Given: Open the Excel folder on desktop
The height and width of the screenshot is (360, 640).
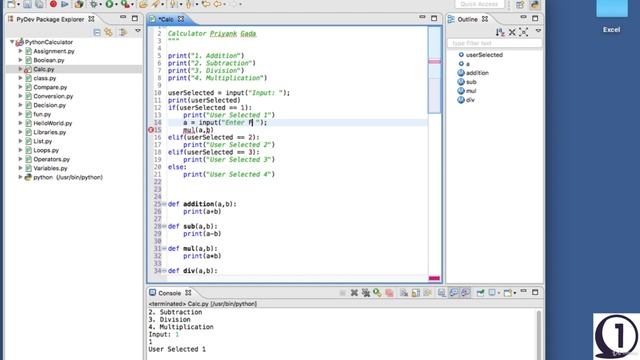Looking at the screenshot, I should [x=611, y=16].
